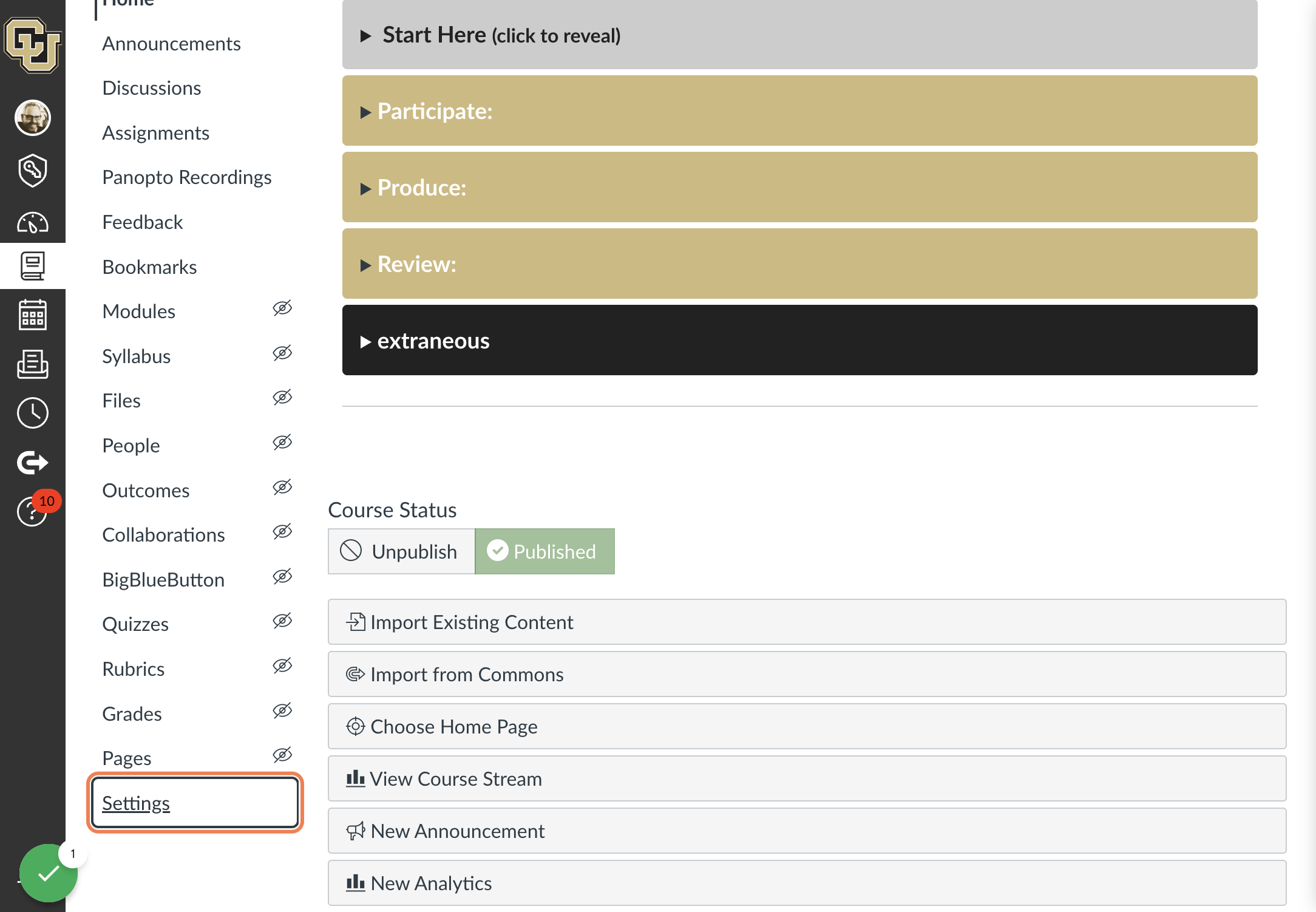The height and width of the screenshot is (912, 1316).
Task: Open the Feedback course link
Action: coord(142,222)
